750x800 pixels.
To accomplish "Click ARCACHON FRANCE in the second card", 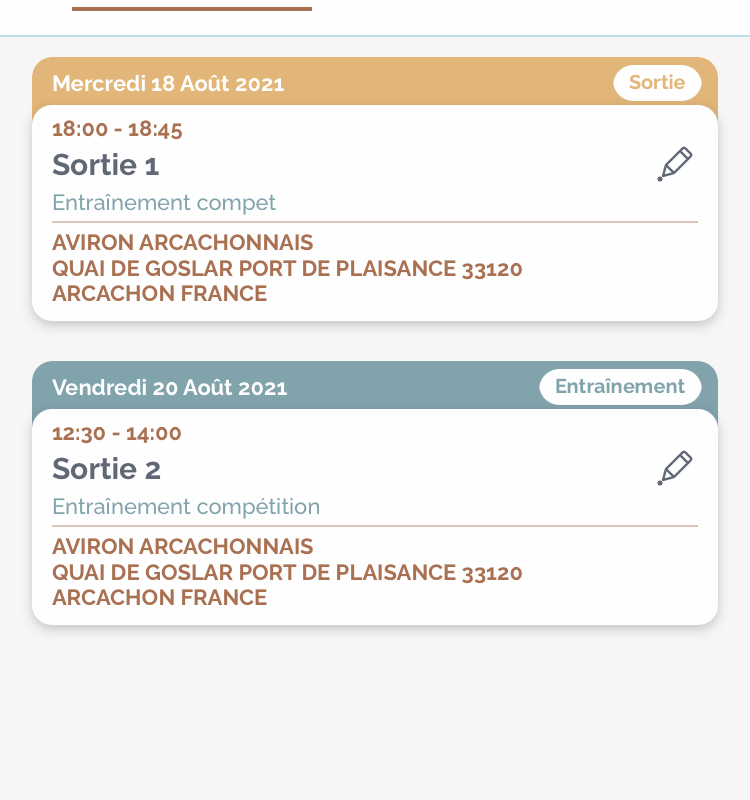I will [x=160, y=598].
